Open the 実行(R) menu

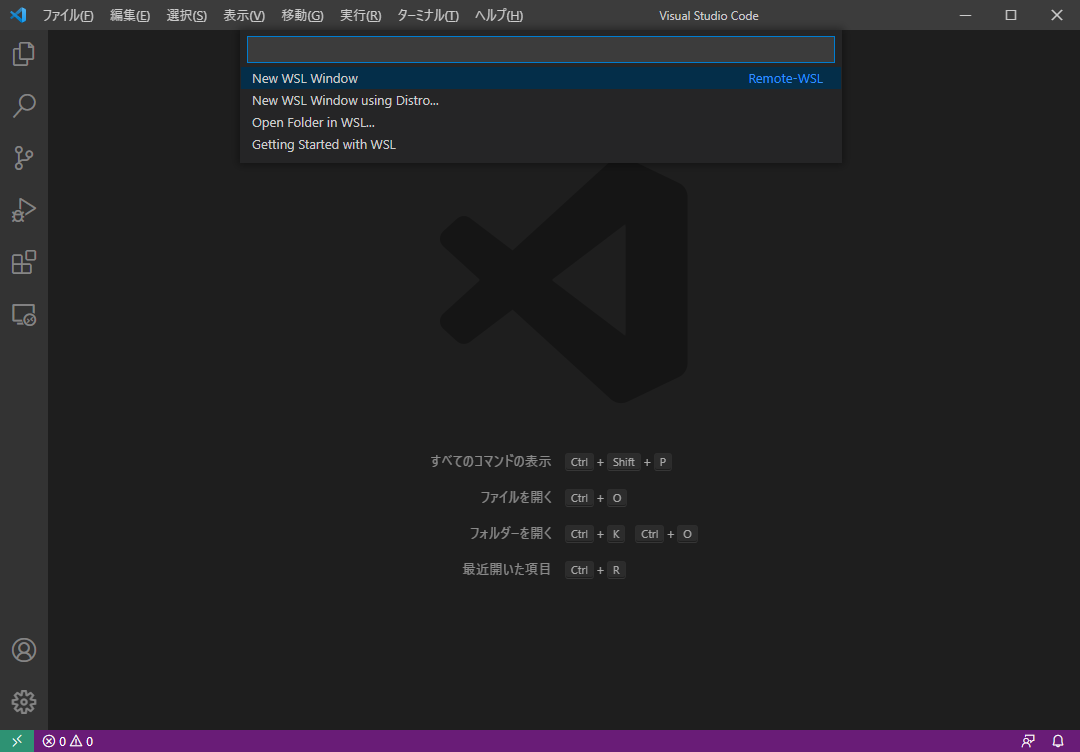[x=360, y=15]
